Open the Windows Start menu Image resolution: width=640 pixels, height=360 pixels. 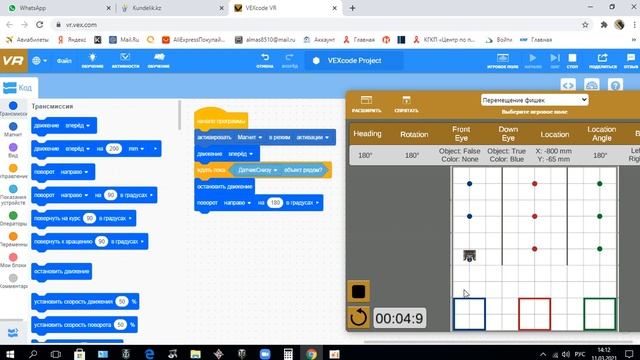coord(9,353)
